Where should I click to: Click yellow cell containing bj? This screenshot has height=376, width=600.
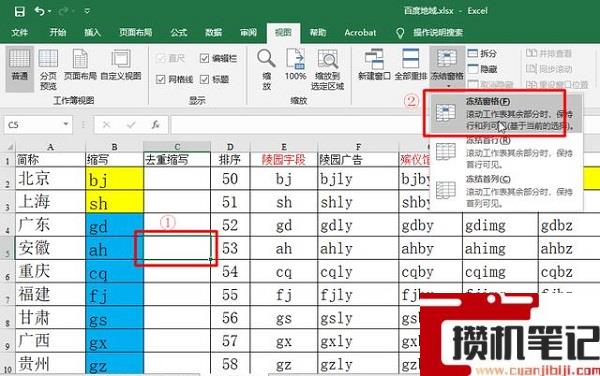pyautogui.click(x=114, y=179)
